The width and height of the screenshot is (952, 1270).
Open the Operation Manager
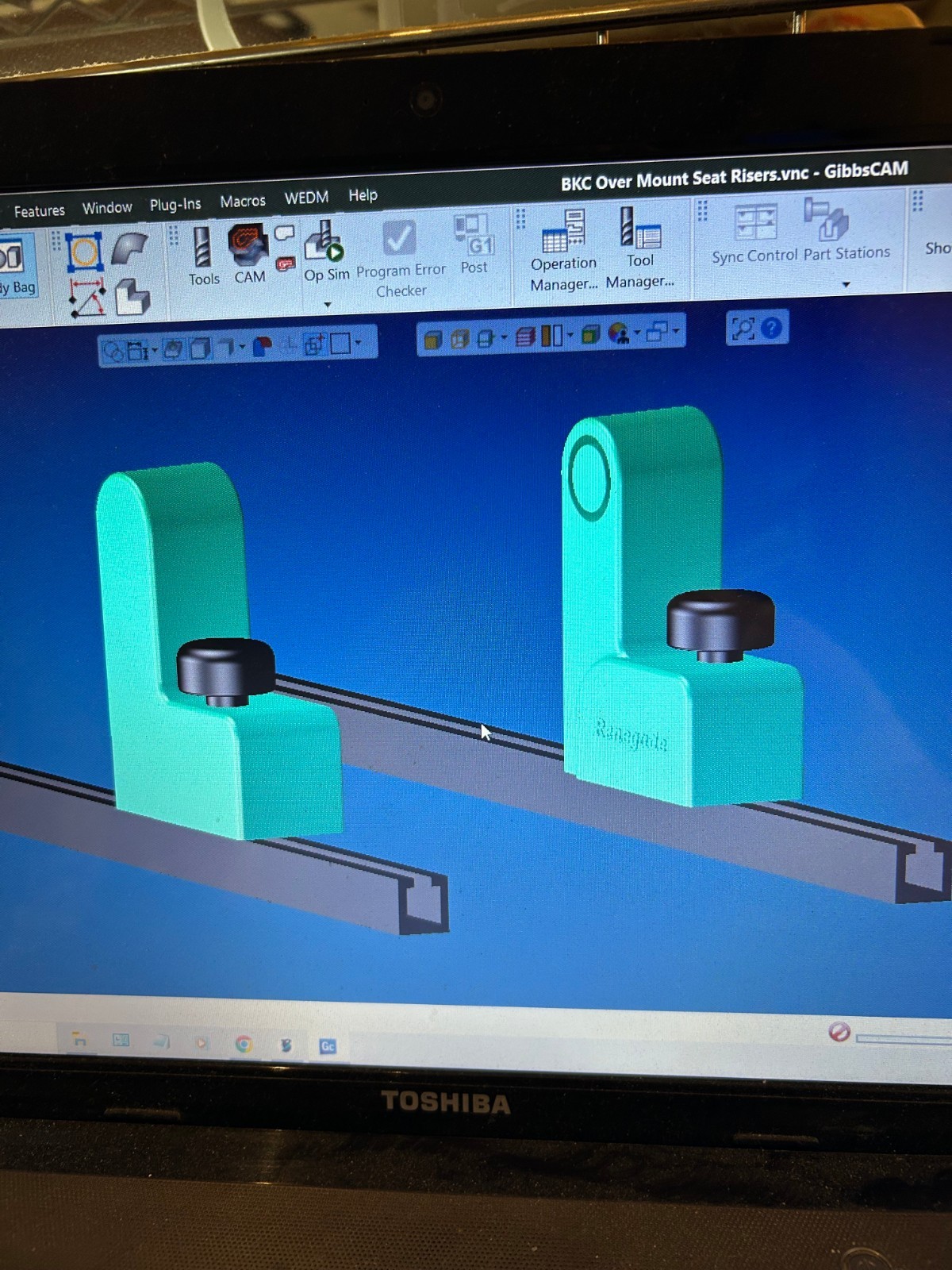click(x=563, y=251)
